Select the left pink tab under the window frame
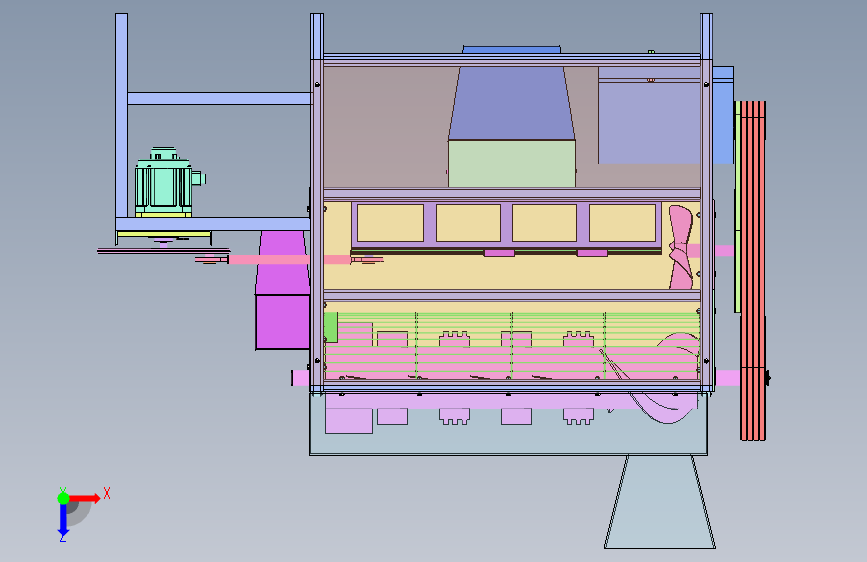The image size is (867, 562). coord(499,253)
